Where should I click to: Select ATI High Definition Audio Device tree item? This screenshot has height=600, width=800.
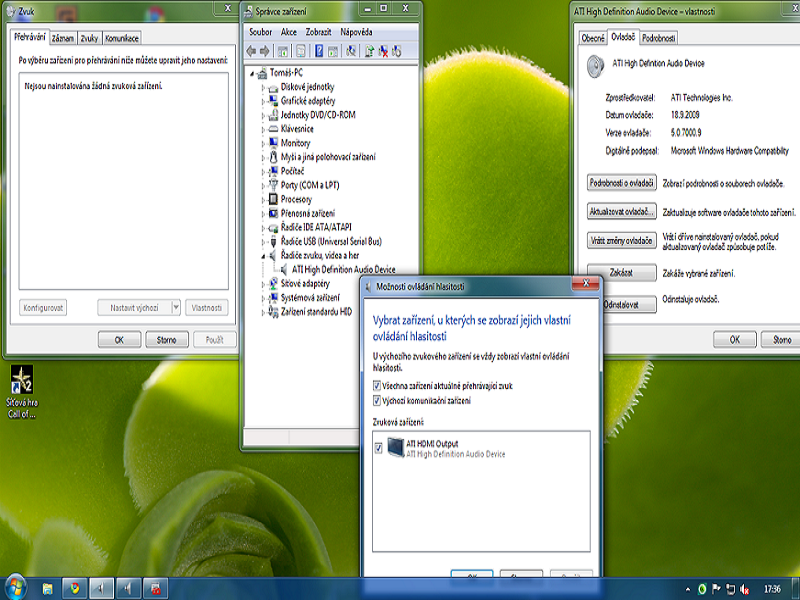343,269
